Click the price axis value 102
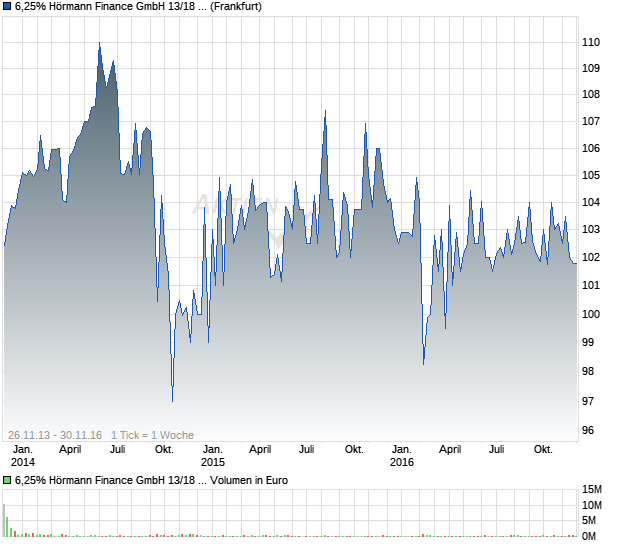The width and height of the screenshot is (620, 546). 591,257
